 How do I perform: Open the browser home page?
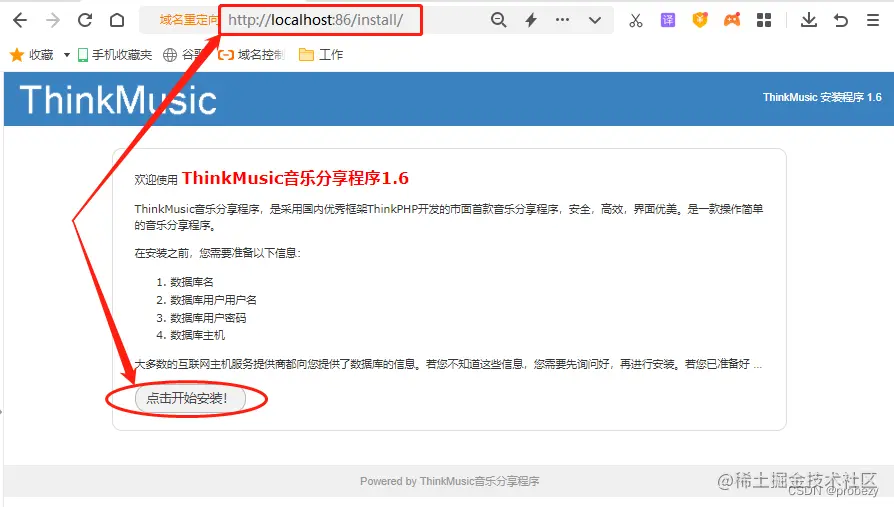tap(117, 21)
